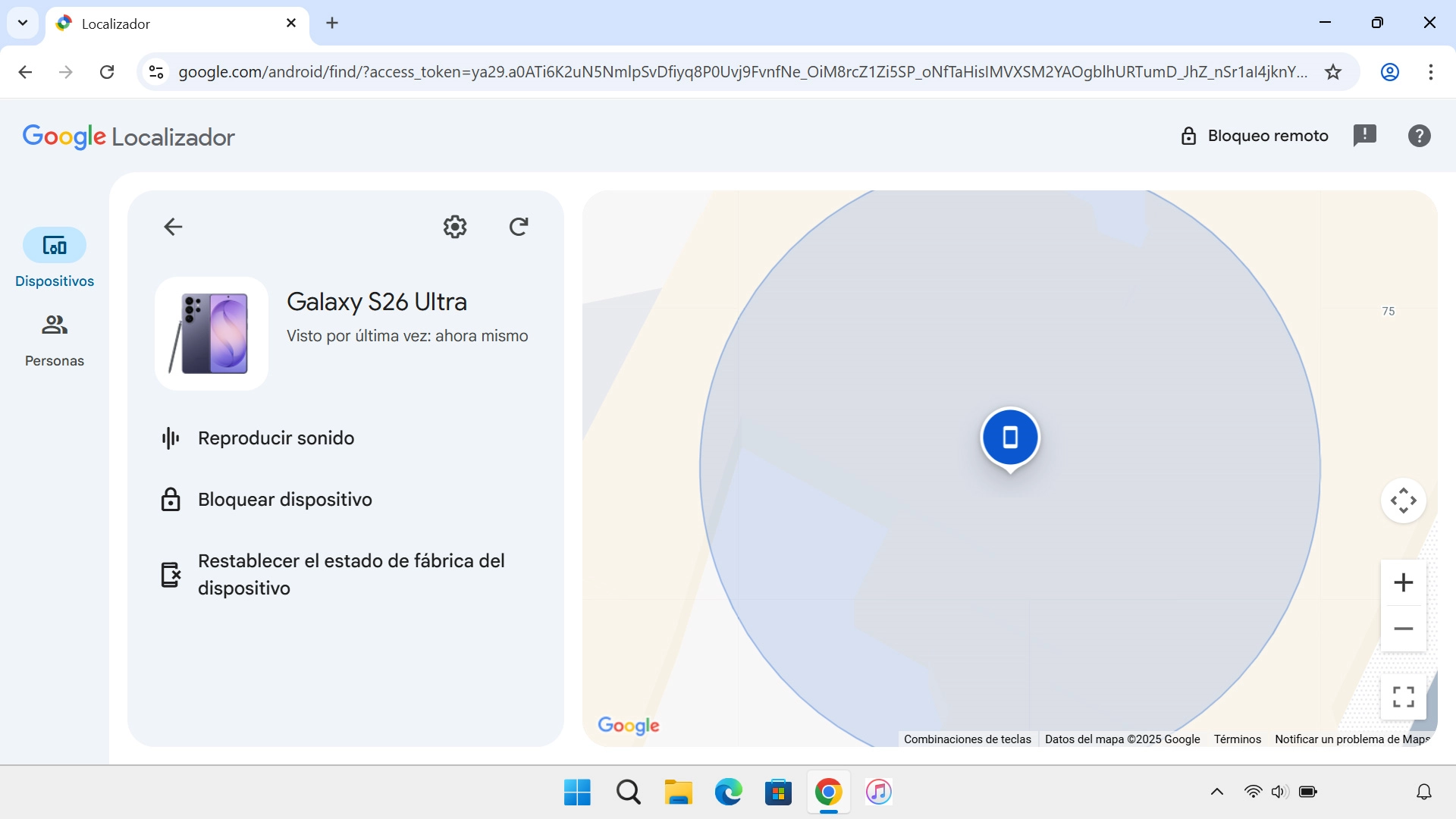This screenshot has width=1456, height=819.
Task: Send feedback via the report icon
Action: 1364,135
